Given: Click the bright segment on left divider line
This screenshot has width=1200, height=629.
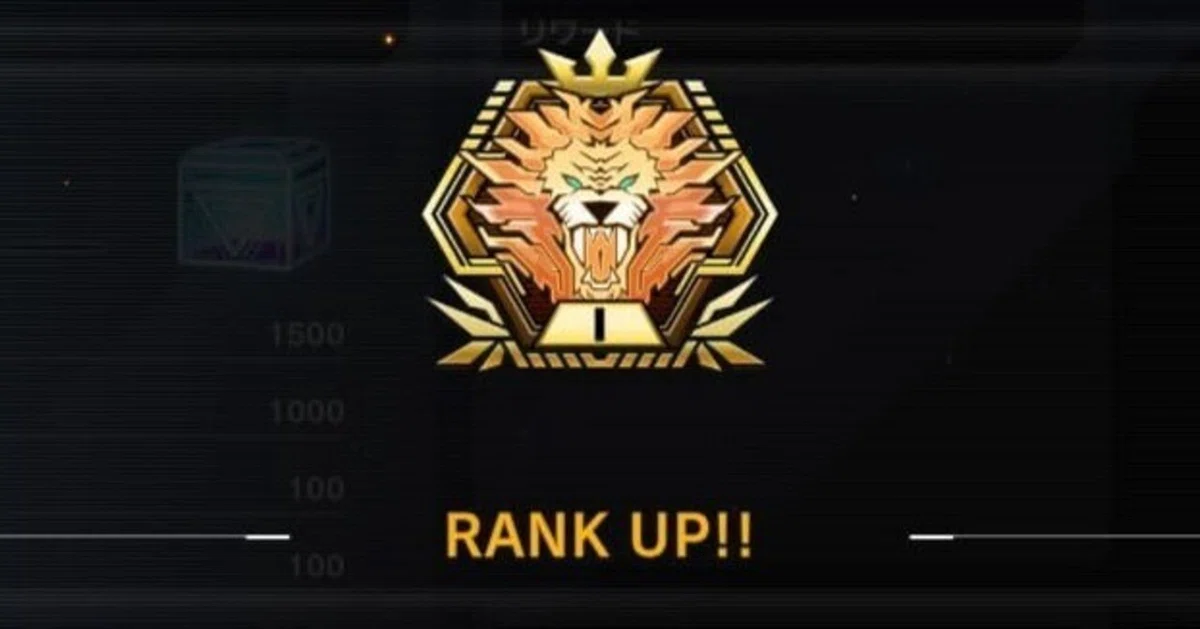Looking at the screenshot, I should click(x=267, y=537).
